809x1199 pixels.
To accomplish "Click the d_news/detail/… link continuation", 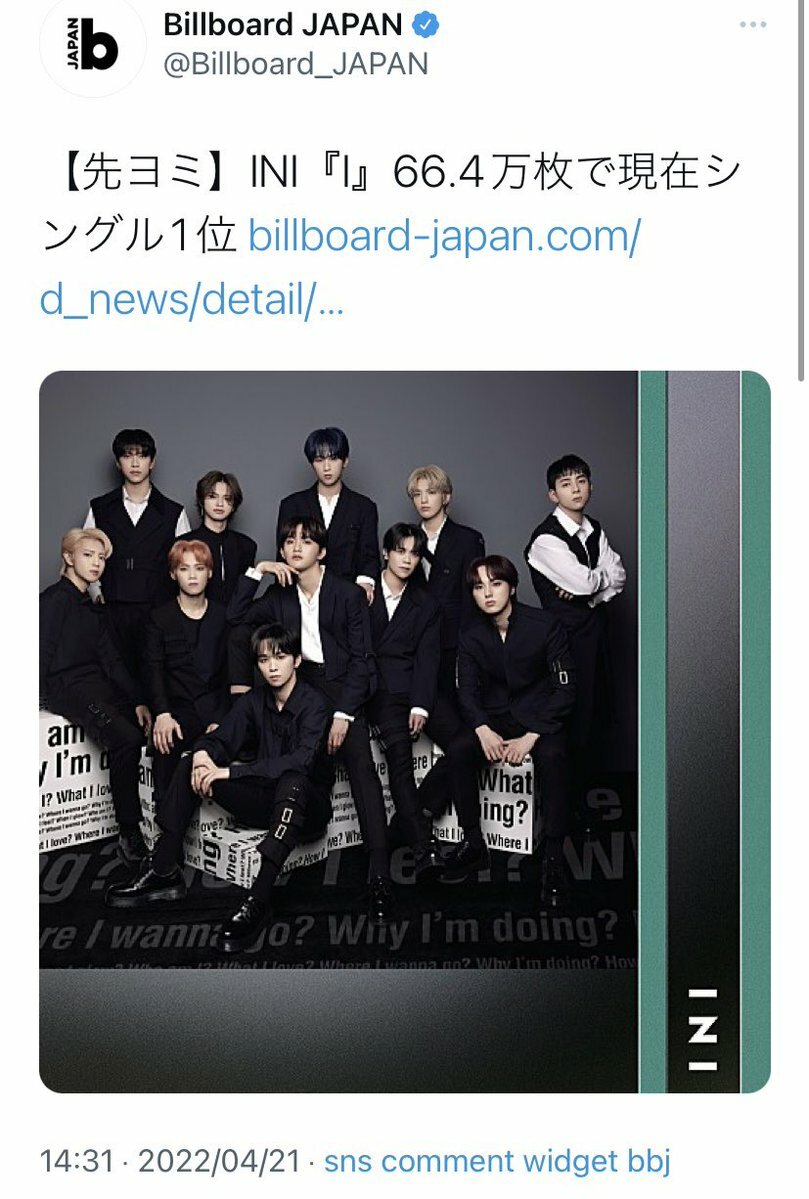I will pyautogui.click(x=191, y=298).
